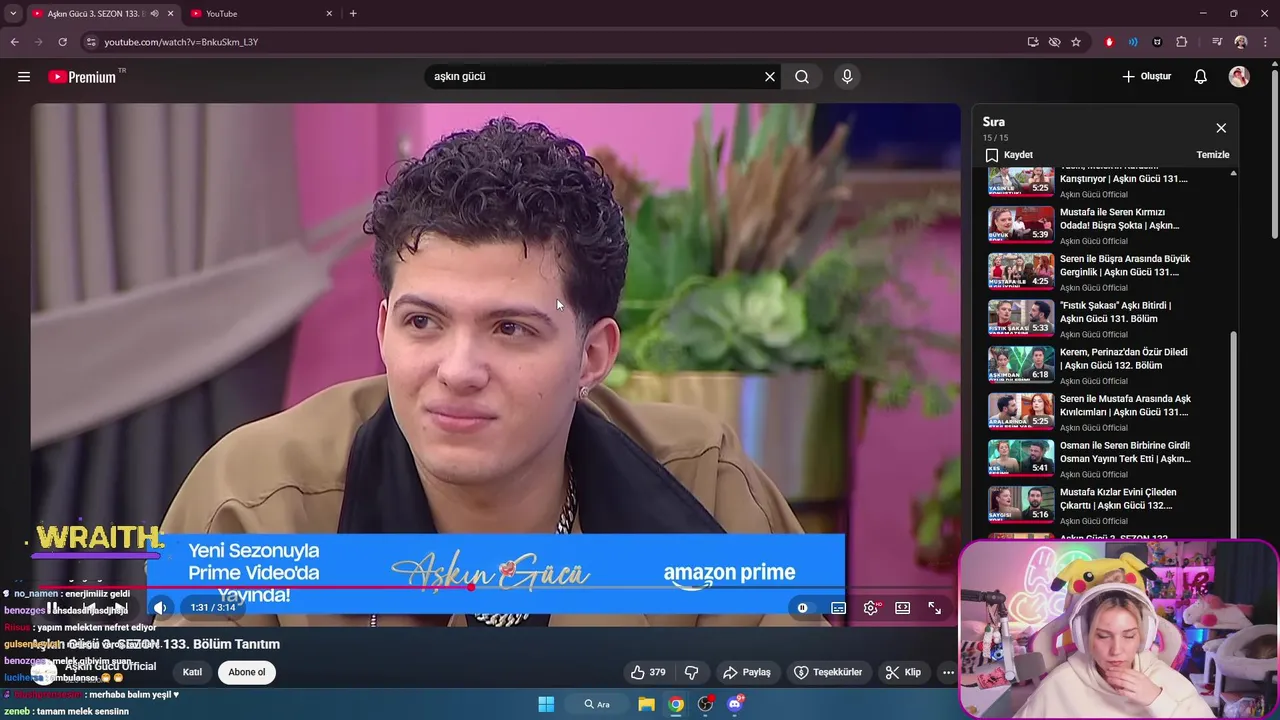The image size is (1280, 720).
Task: Open the extensions puzzle menu
Action: (x=1182, y=42)
